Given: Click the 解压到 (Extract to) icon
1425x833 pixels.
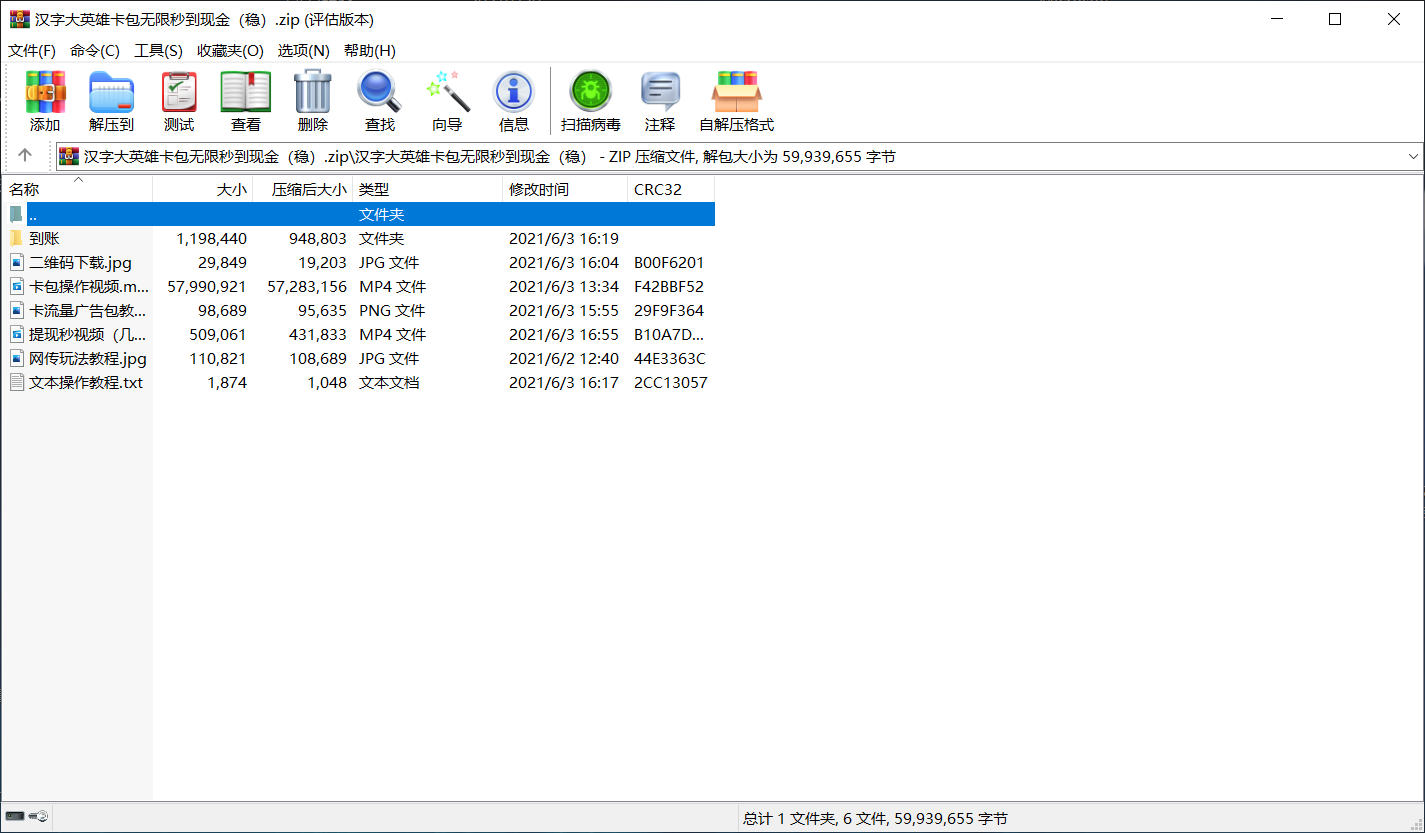Looking at the screenshot, I should coord(111,93).
